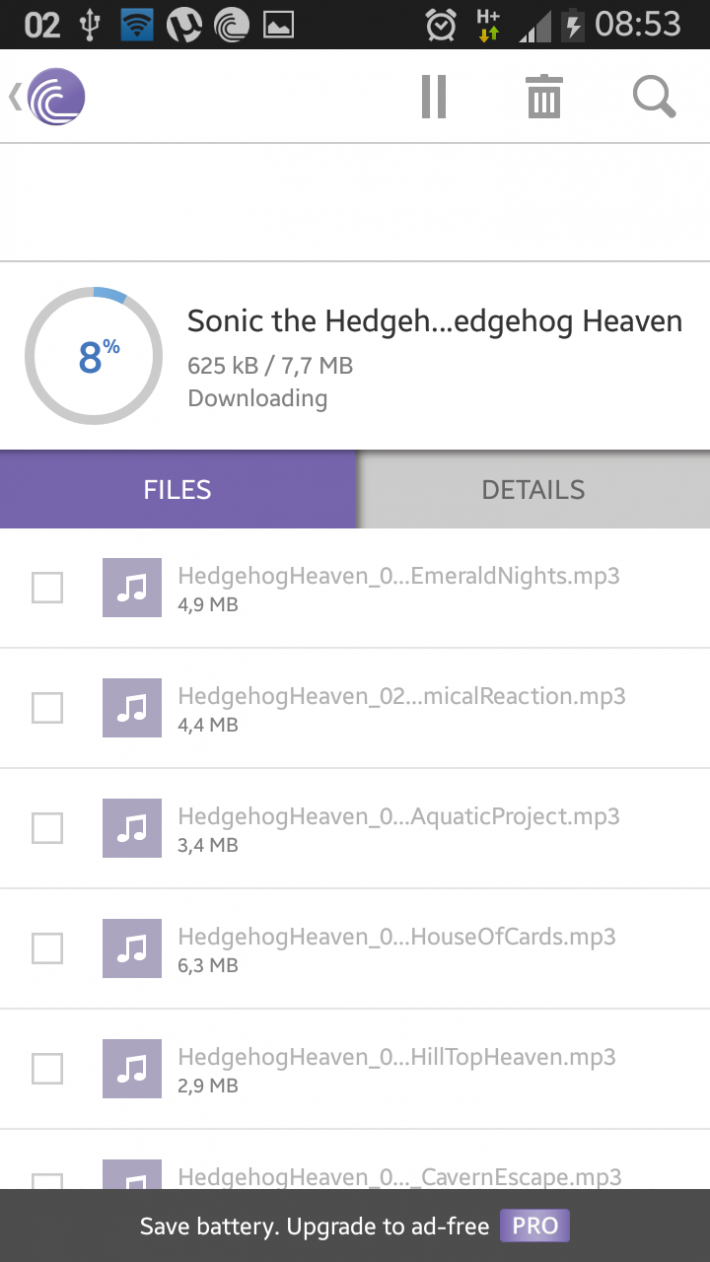Screen dimensions: 710x1262
Task: Select the HillTopHeaven.mp3 checkbox
Action: click(x=47, y=1068)
